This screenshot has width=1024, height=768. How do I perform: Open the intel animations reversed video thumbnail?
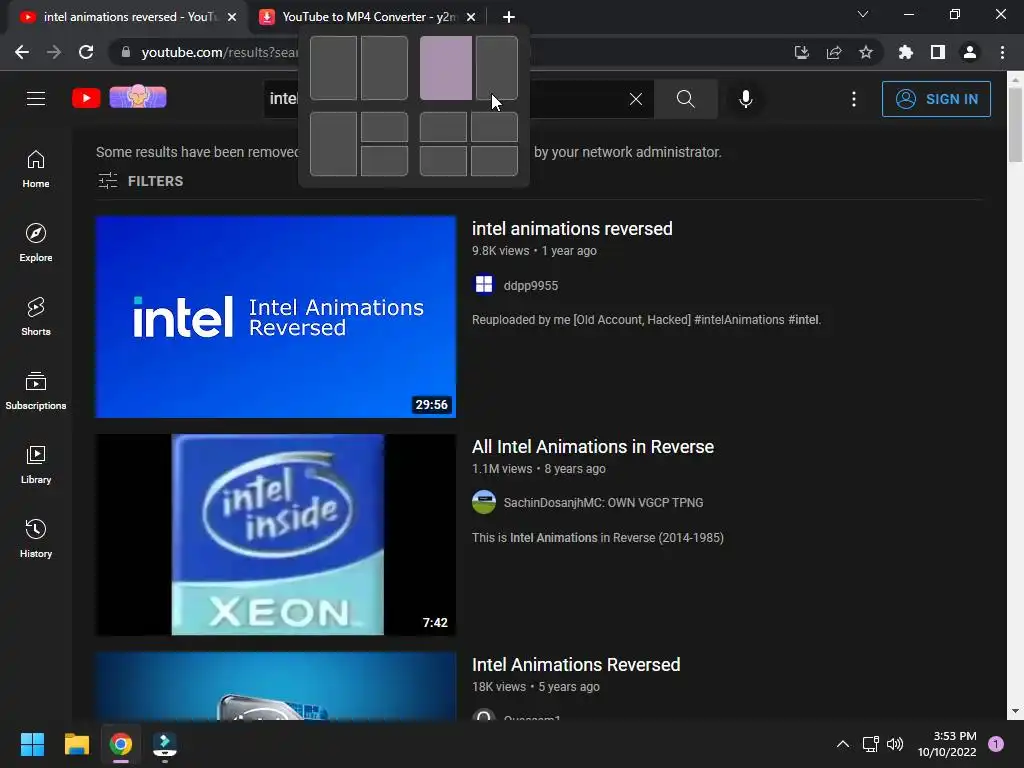tap(276, 317)
